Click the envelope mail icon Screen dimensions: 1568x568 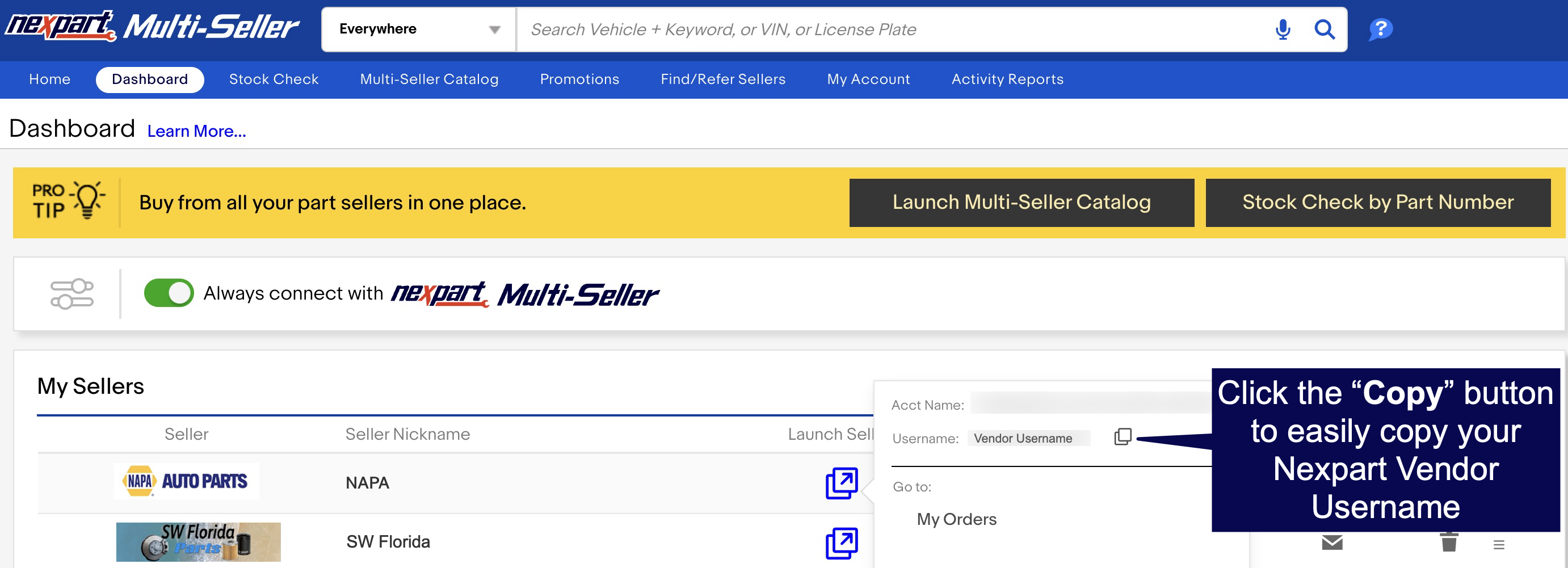[x=1332, y=542]
